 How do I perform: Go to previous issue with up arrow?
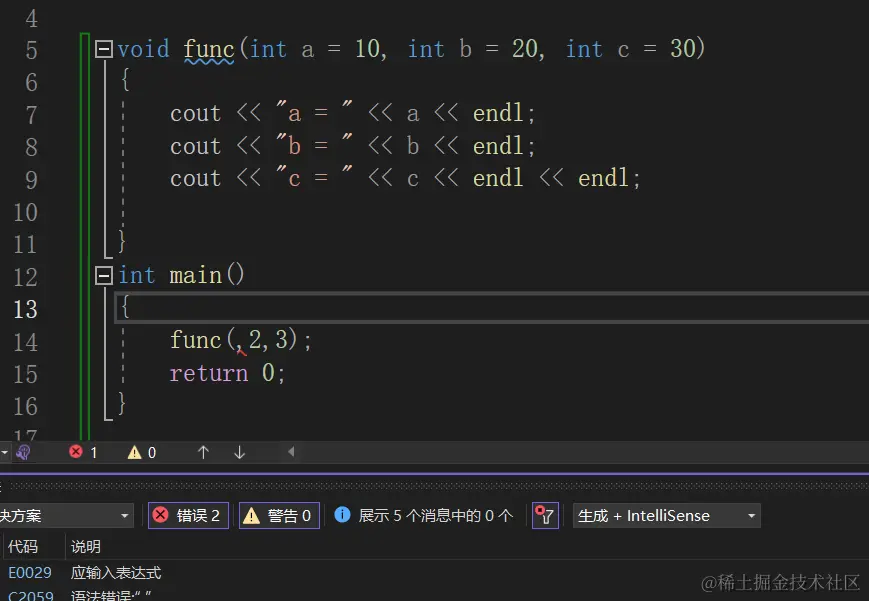click(x=203, y=452)
